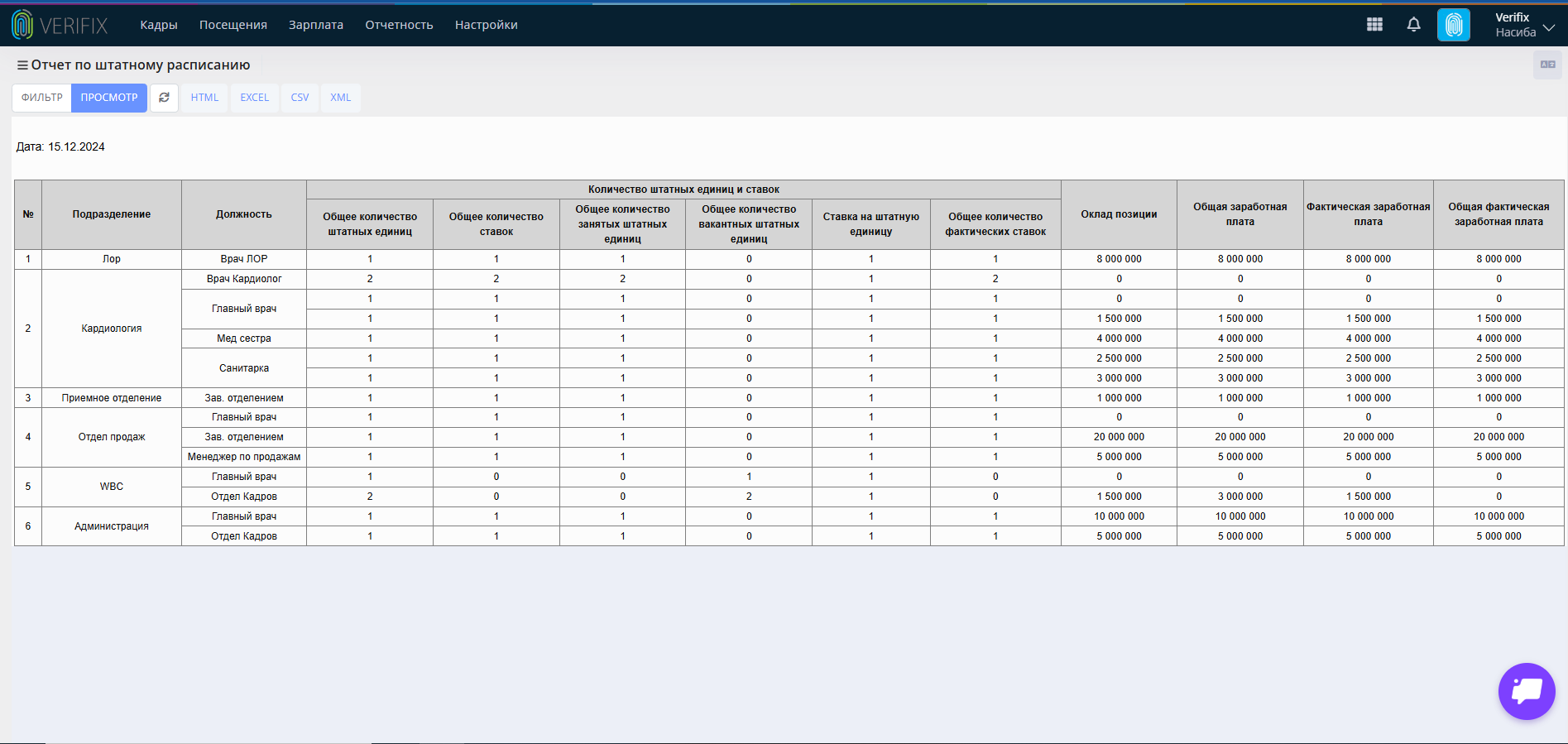Click the Общая заработная плата 3 000 000 in WBC Отдел Кадров row
The width and height of the screenshot is (1568, 744).
click(x=1240, y=497)
